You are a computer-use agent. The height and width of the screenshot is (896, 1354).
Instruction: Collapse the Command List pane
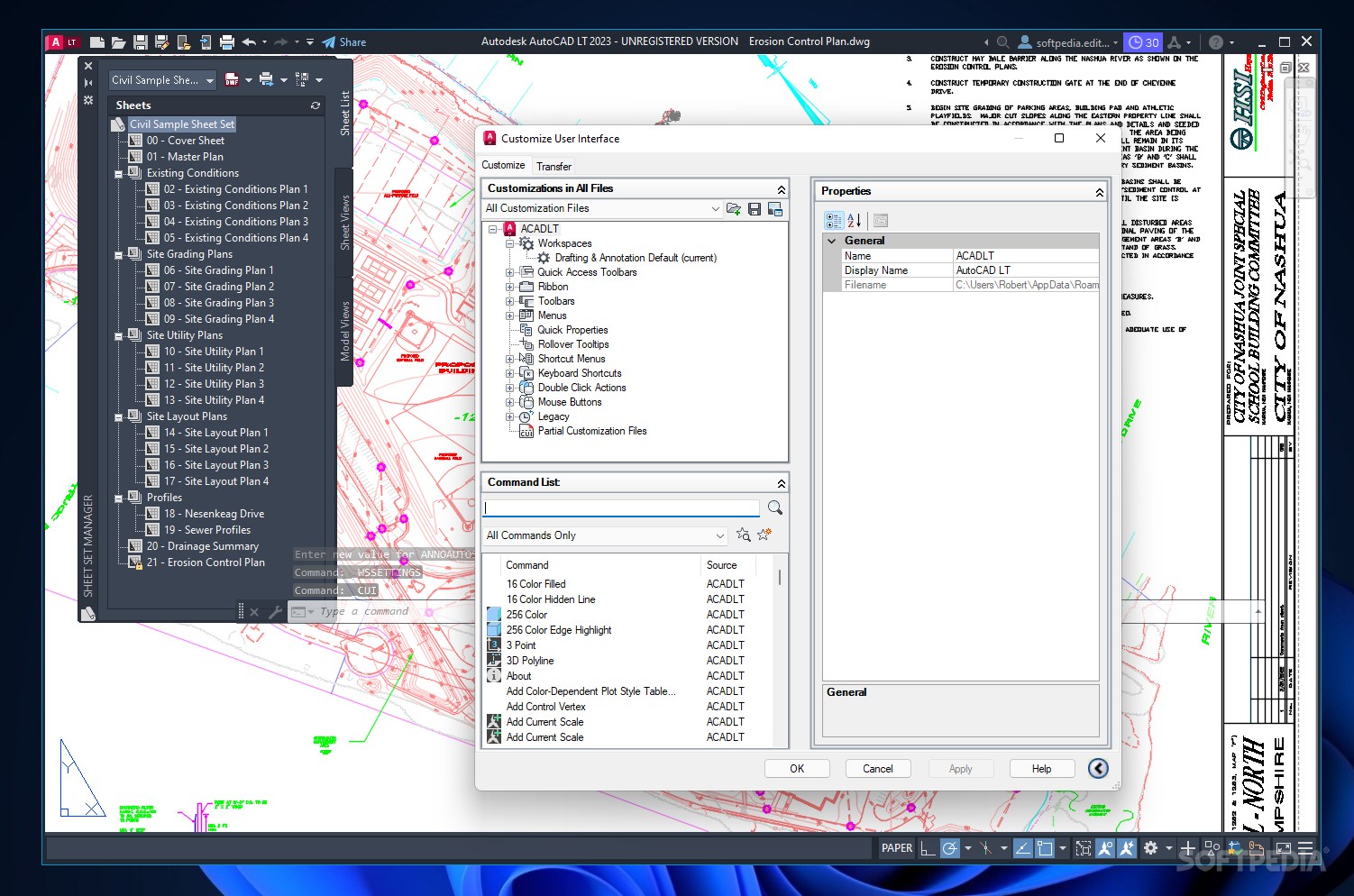[782, 484]
